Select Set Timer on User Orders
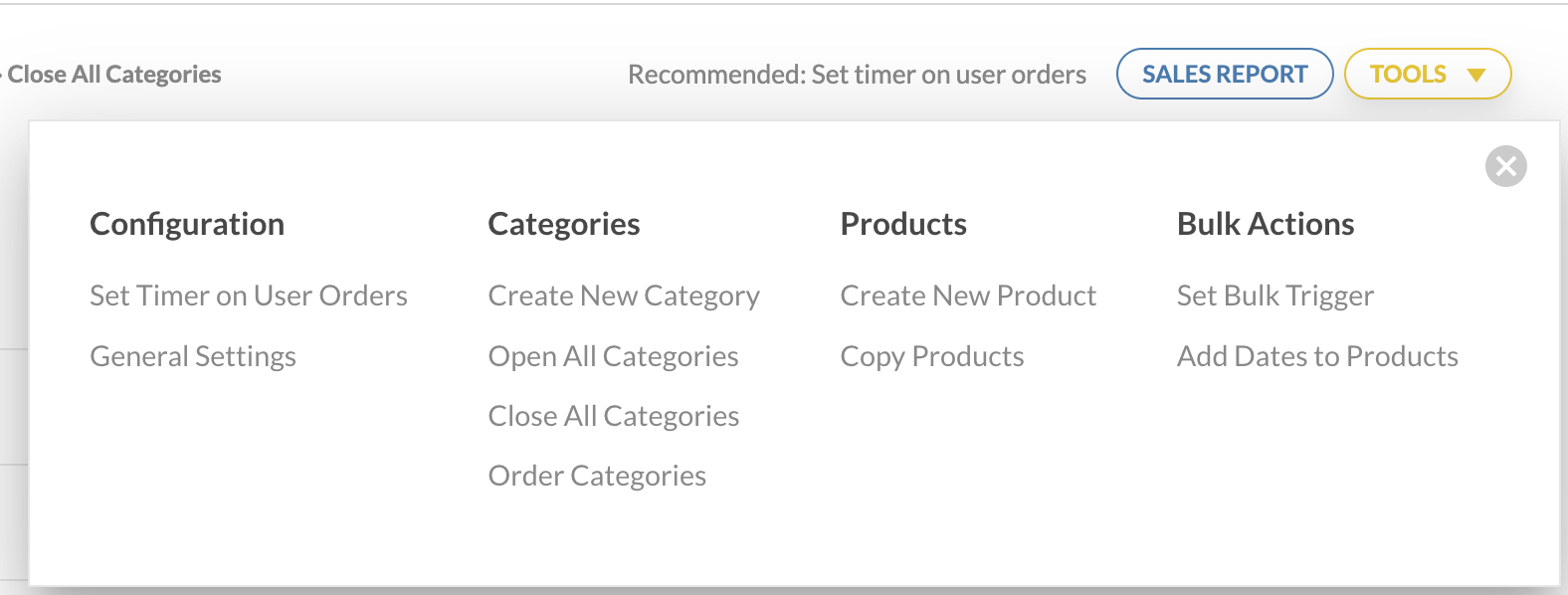The image size is (1568, 595). pyautogui.click(x=249, y=296)
